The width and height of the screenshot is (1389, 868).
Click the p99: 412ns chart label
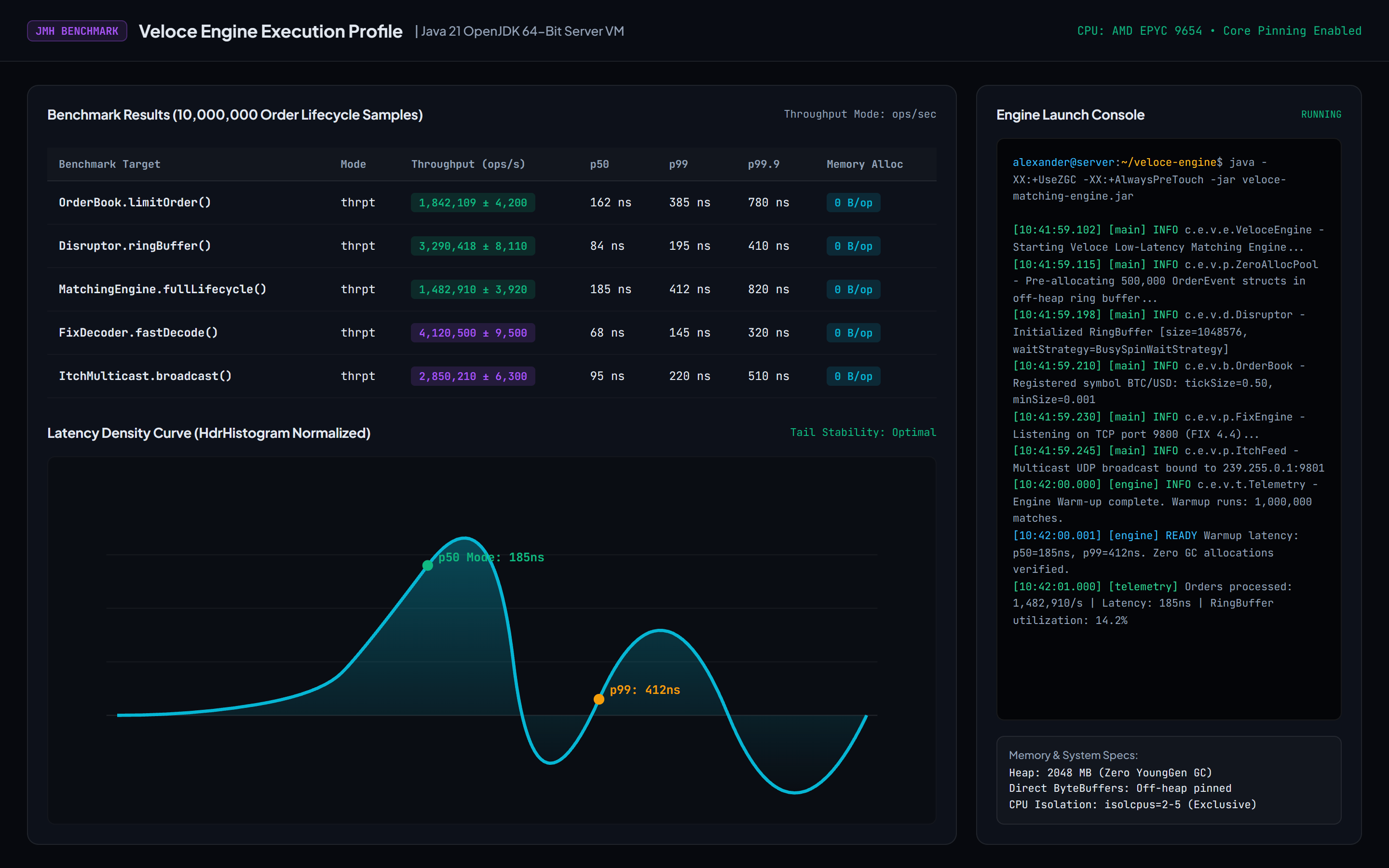point(645,690)
